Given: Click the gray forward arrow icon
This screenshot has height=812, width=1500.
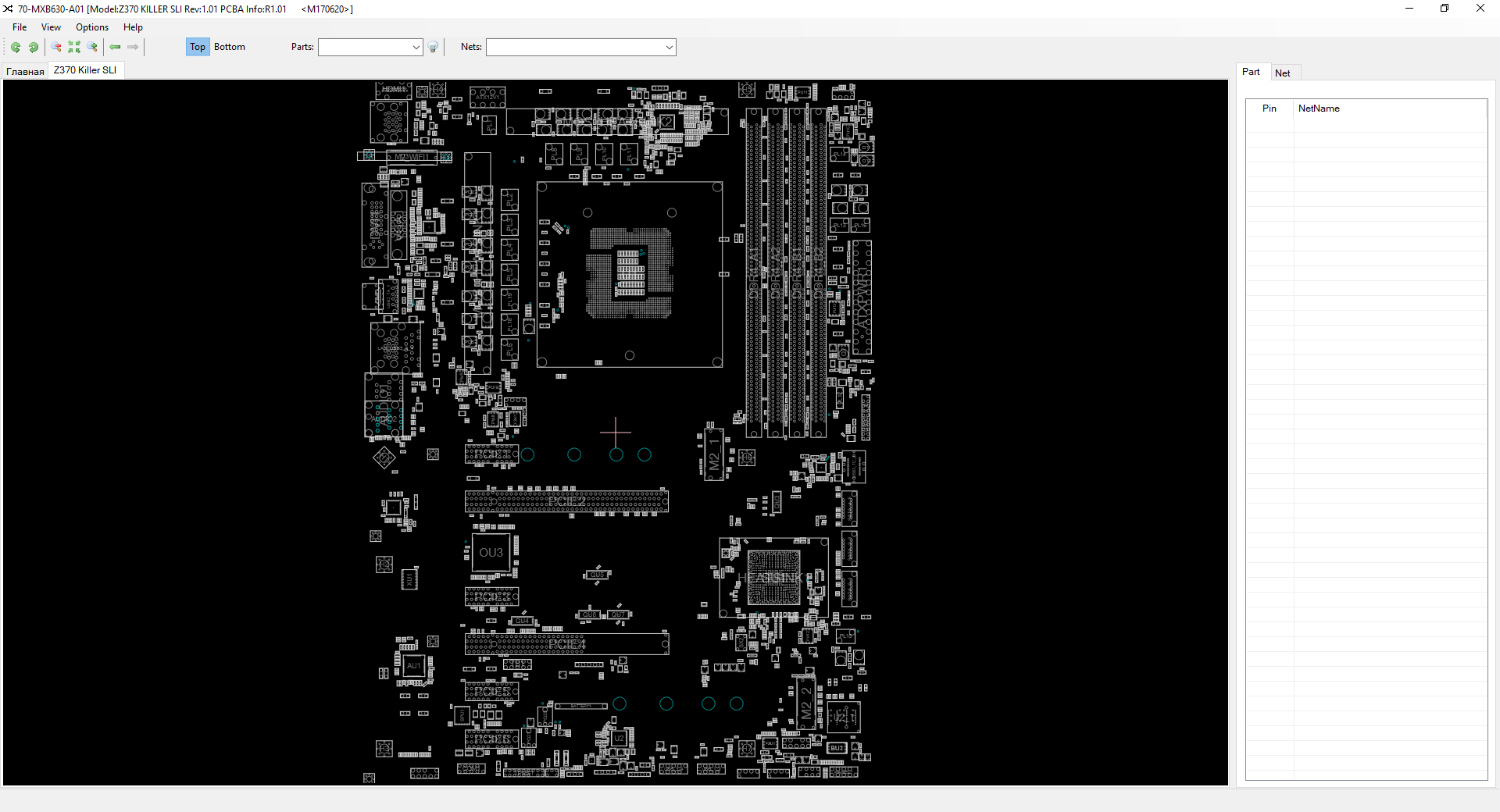Looking at the screenshot, I should pyautogui.click(x=133, y=48).
